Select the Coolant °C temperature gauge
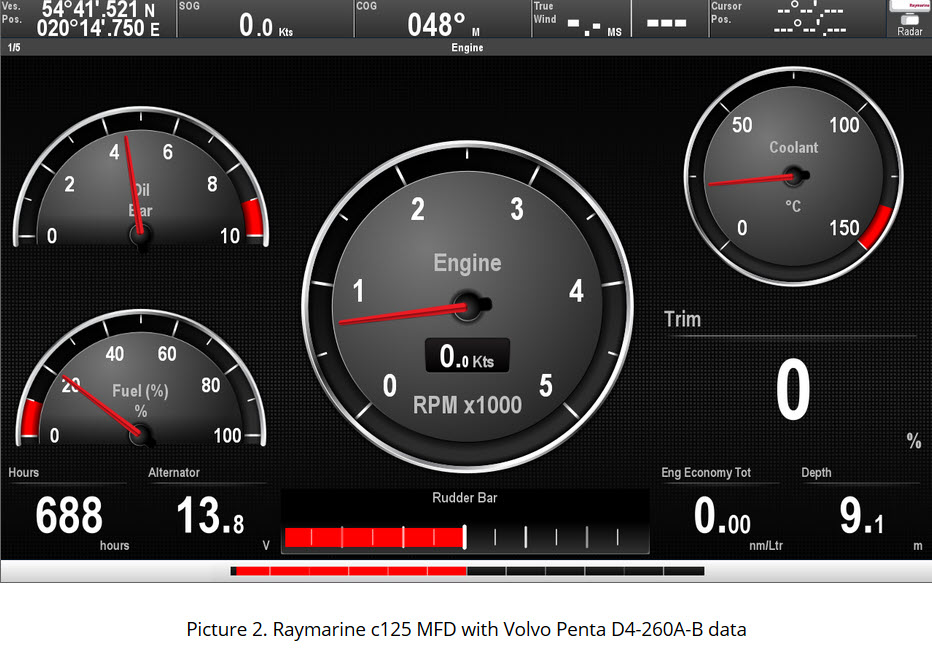Screen dimensions: 932x650 pyautogui.click(x=794, y=176)
